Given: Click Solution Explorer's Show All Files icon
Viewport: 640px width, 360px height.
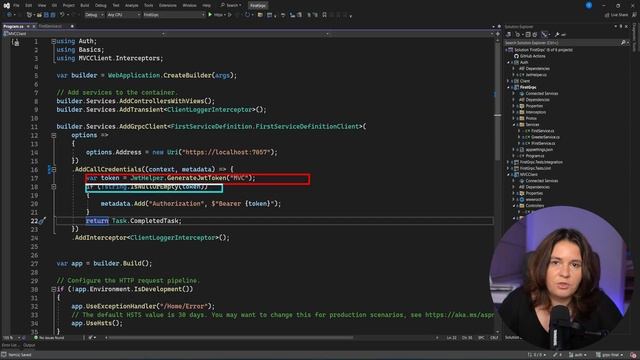Looking at the screenshot, I should click(x=535, y=35).
